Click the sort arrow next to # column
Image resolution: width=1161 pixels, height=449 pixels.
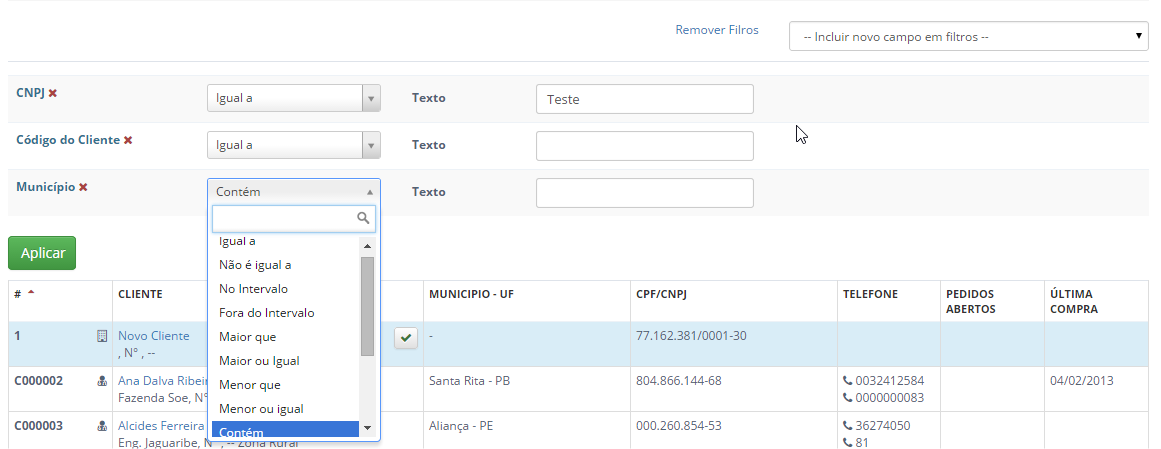(31, 293)
